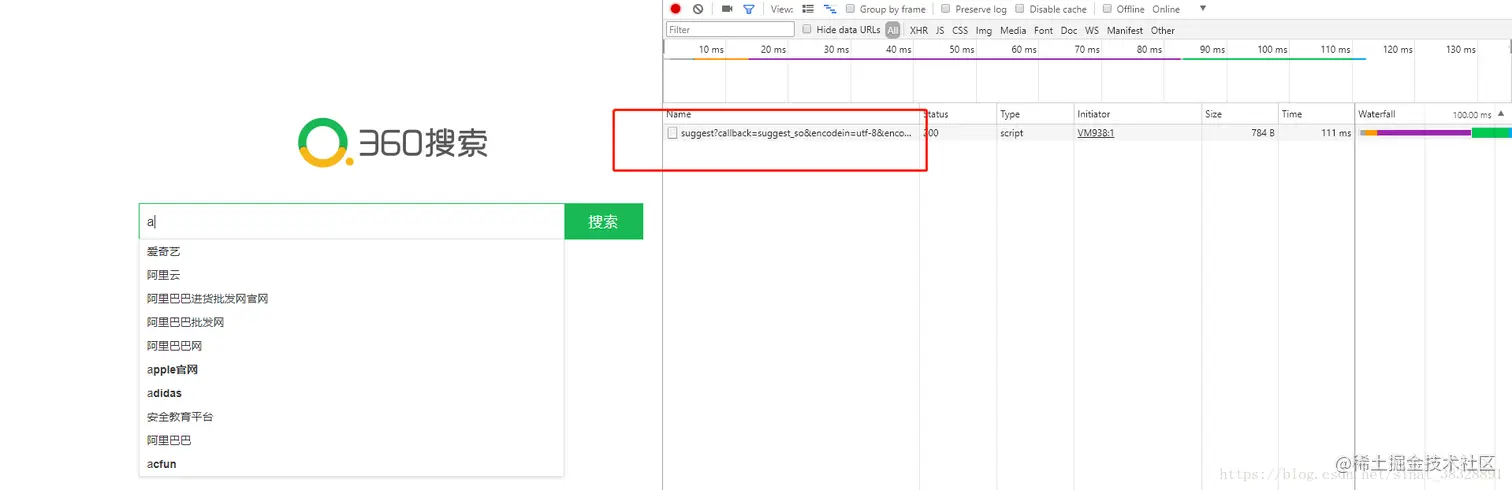This screenshot has height=490, width=1512.
Task: Check the Offline checkbox
Action: [1108, 9]
